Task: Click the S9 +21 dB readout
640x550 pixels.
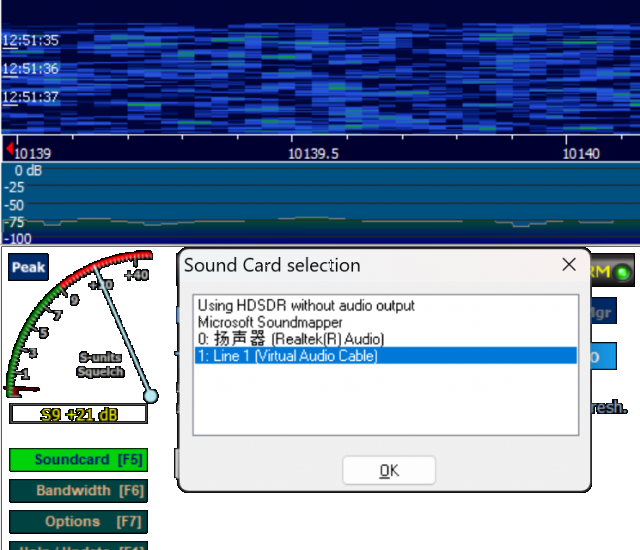Action: point(78,414)
